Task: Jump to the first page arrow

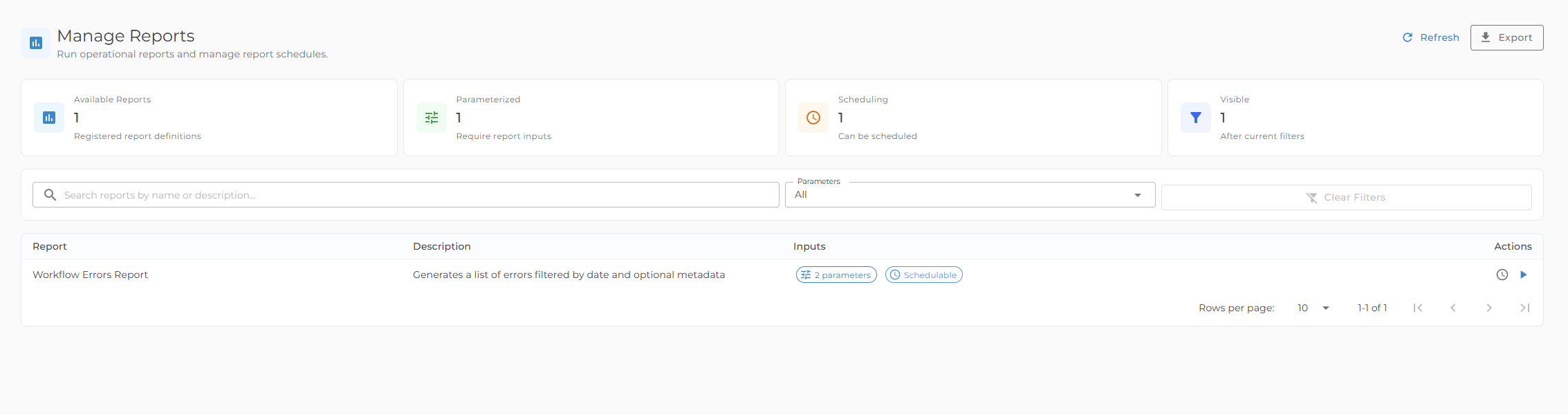Action: click(x=1418, y=308)
